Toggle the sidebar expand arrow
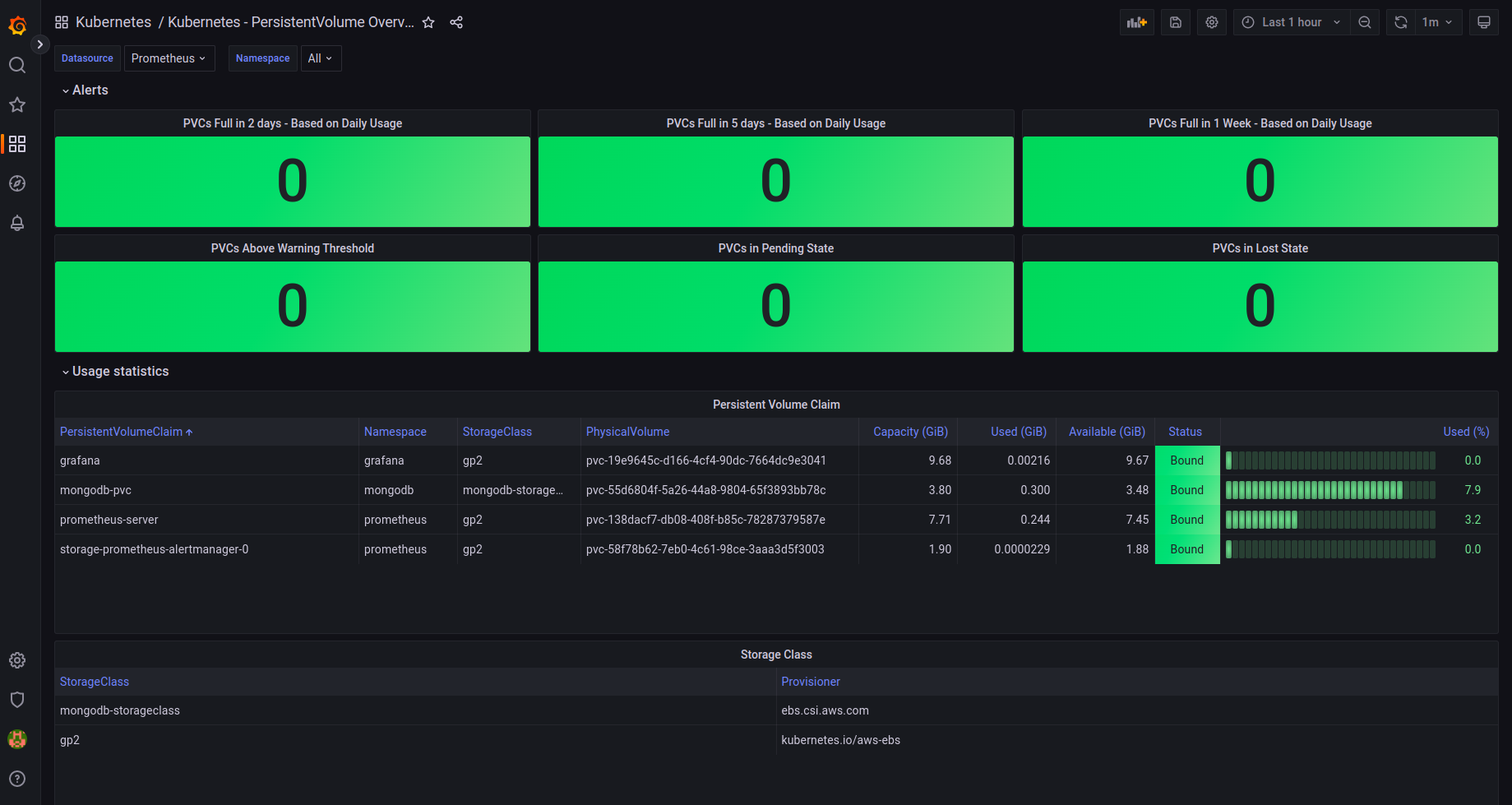Image resolution: width=1512 pixels, height=805 pixels. tap(39, 44)
